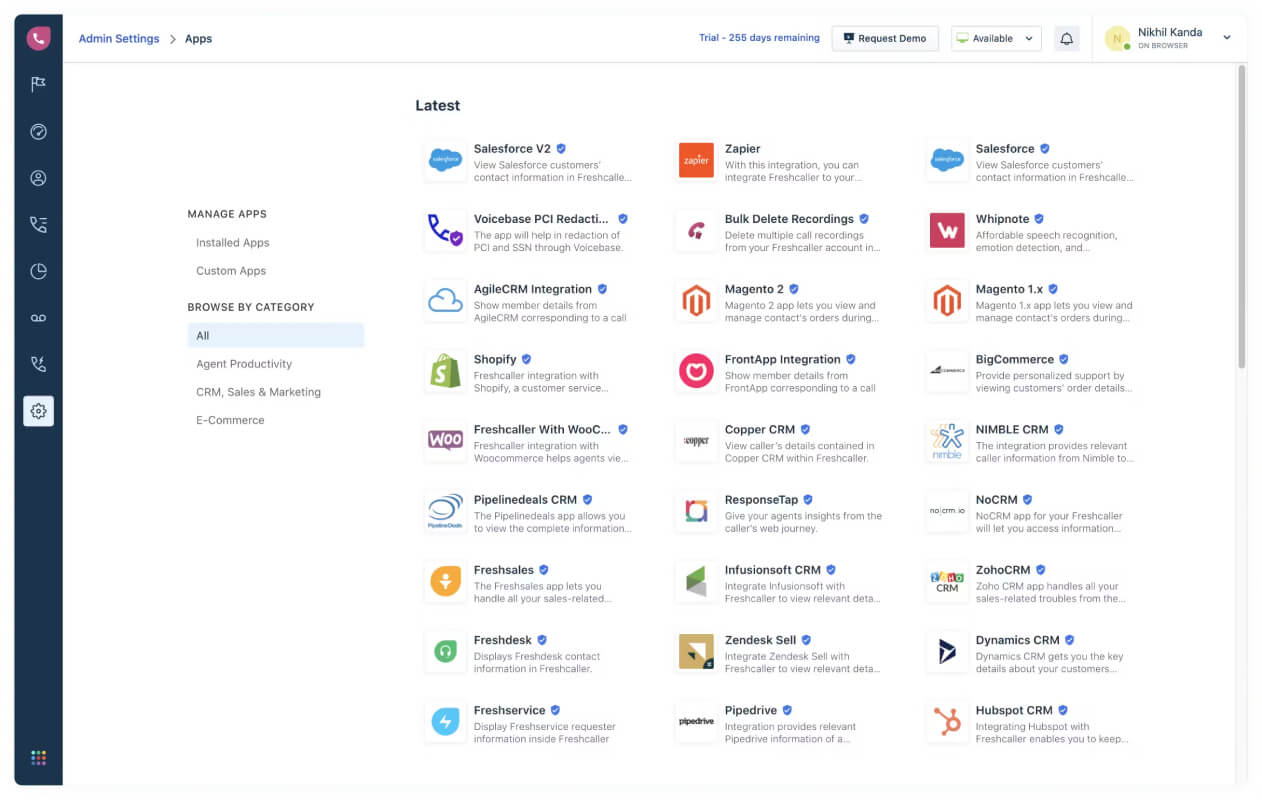Open the NoCRM app title
This screenshot has width=1262, height=800.
pos(997,500)
